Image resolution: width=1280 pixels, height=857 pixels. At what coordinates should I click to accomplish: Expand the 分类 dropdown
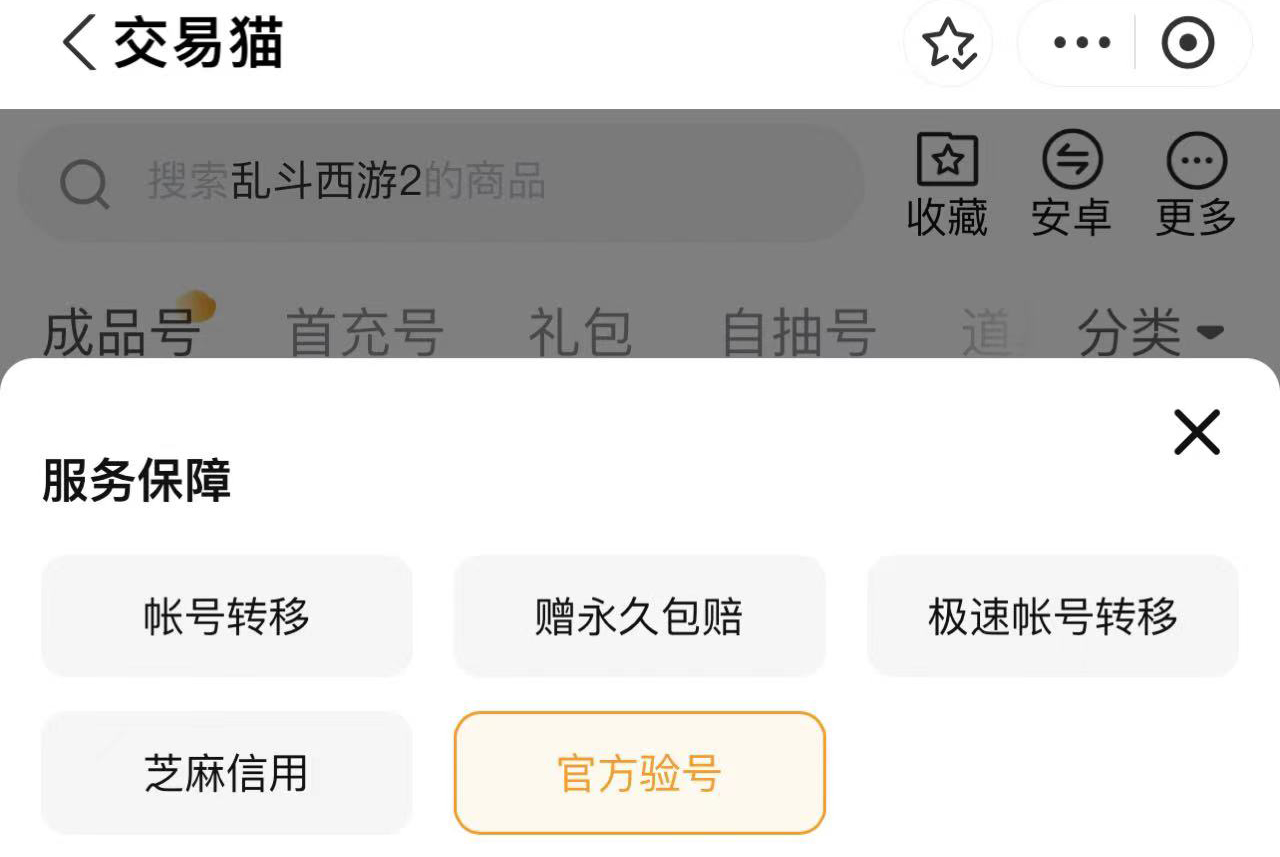pyautogui.click(x=1150, y=332)
